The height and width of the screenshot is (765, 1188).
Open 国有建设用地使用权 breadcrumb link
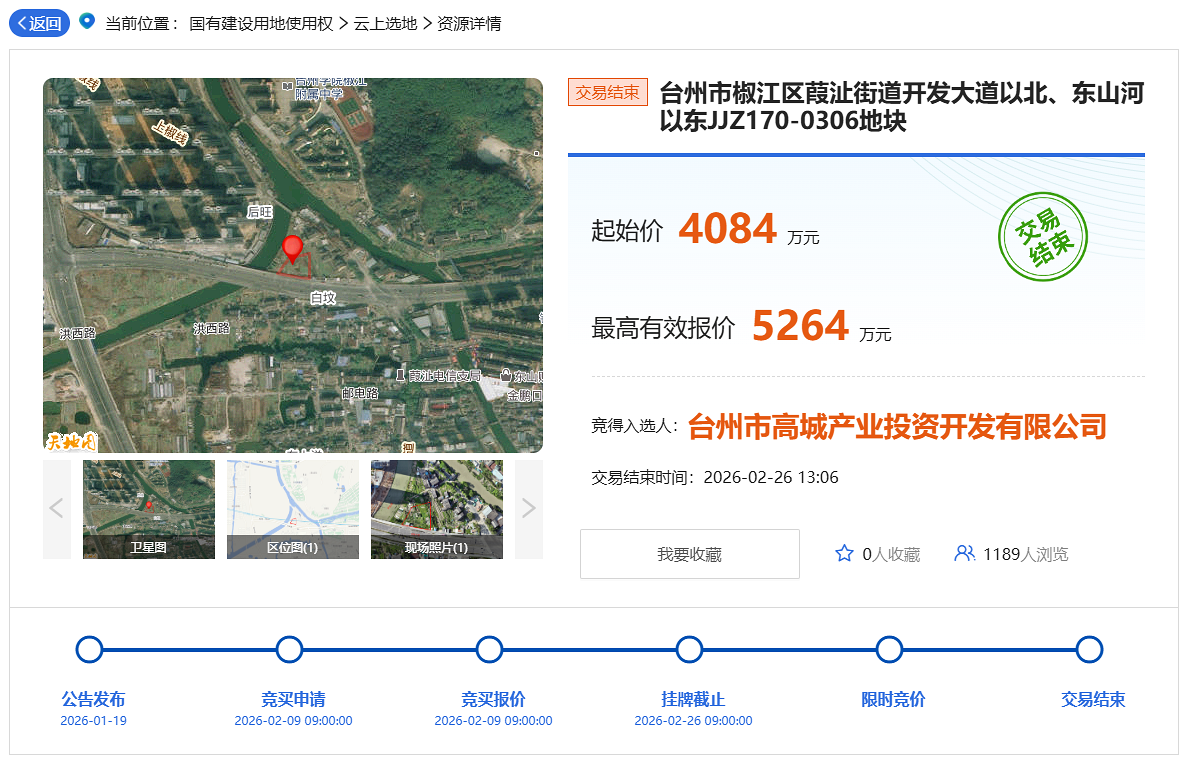tap(261, 23)
